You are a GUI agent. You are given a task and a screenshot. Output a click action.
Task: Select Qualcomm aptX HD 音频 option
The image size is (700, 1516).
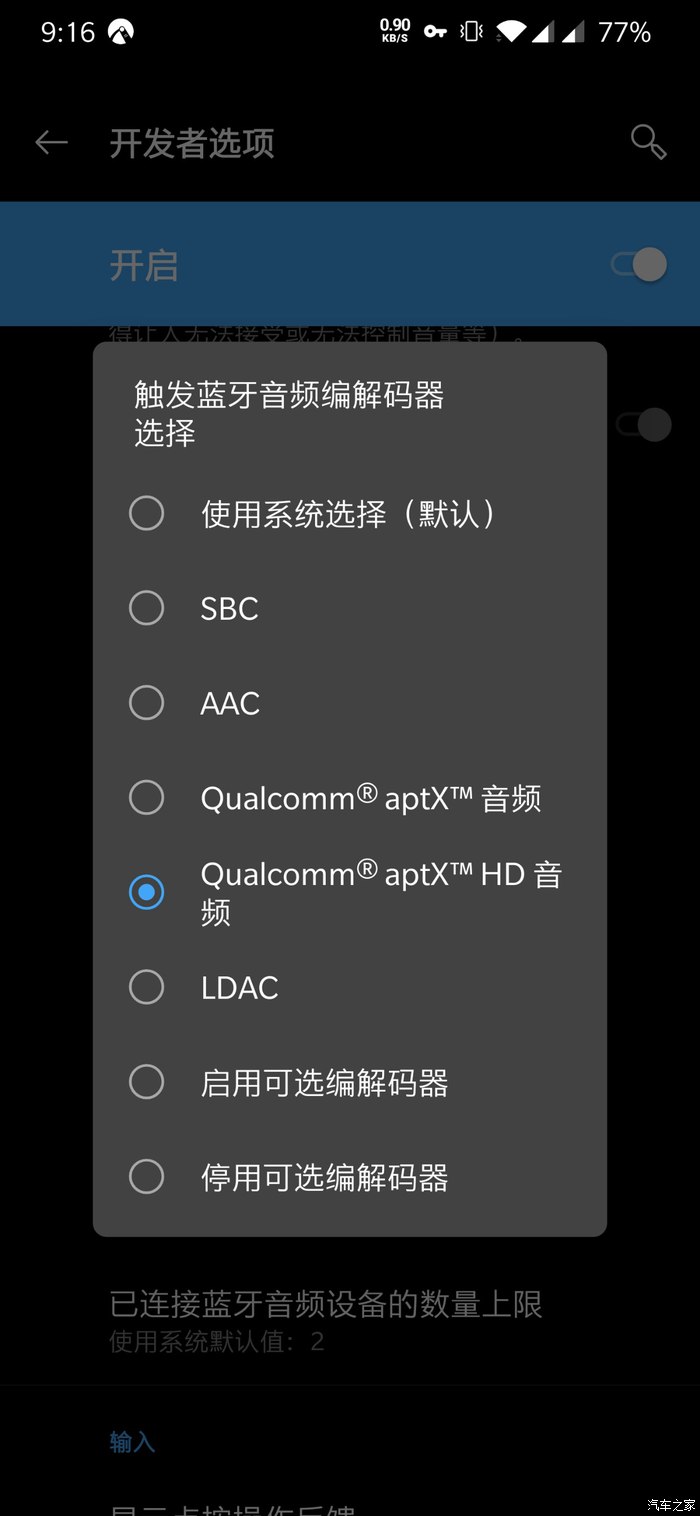click(x=350, y=892)
